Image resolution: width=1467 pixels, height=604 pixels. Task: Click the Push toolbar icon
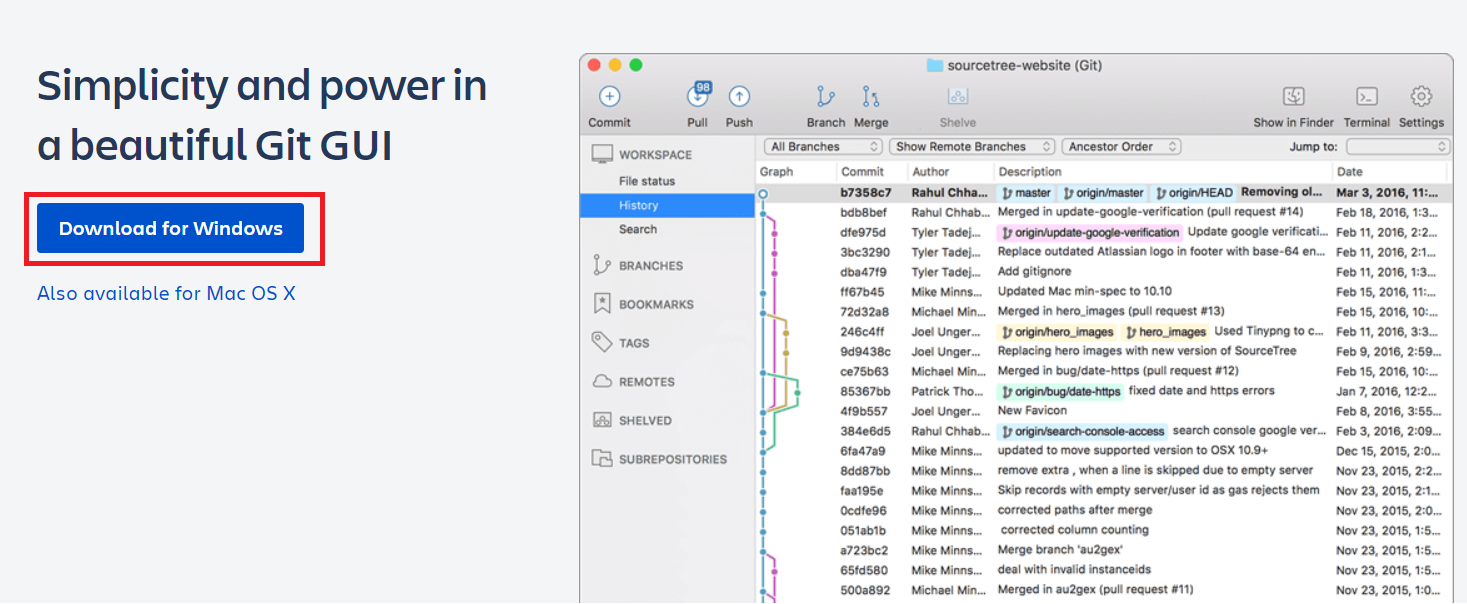click(739, 97)
